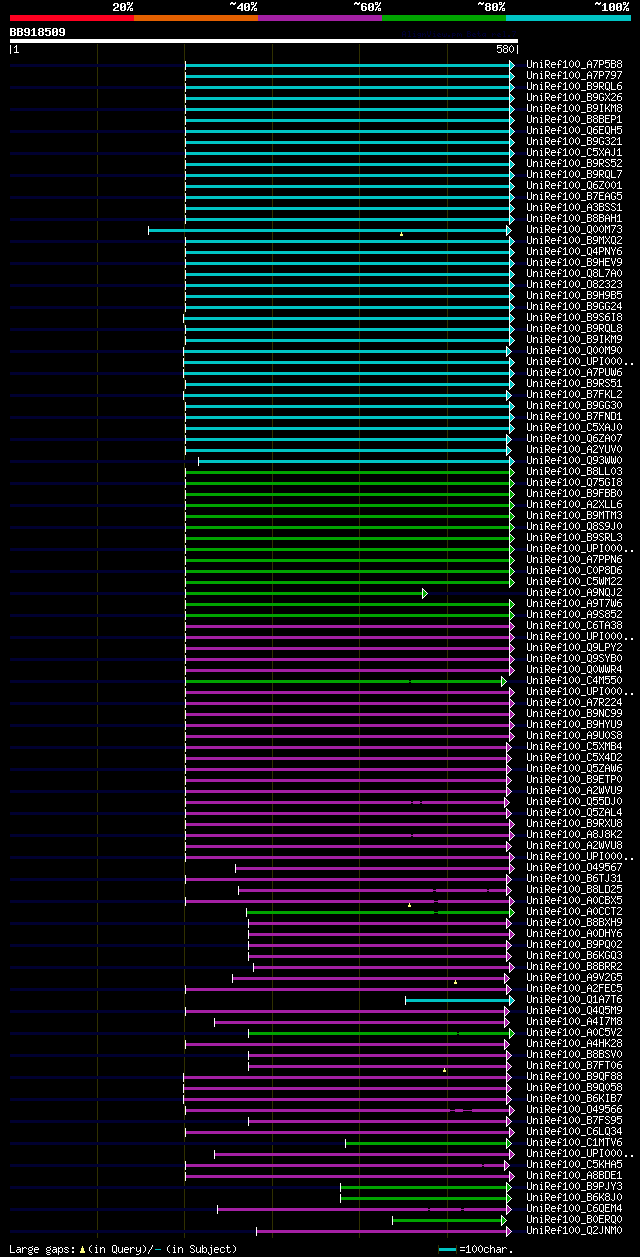Click the short cyan bar for Q1A7T6

pyautogui.click(x=460, y=1000)
